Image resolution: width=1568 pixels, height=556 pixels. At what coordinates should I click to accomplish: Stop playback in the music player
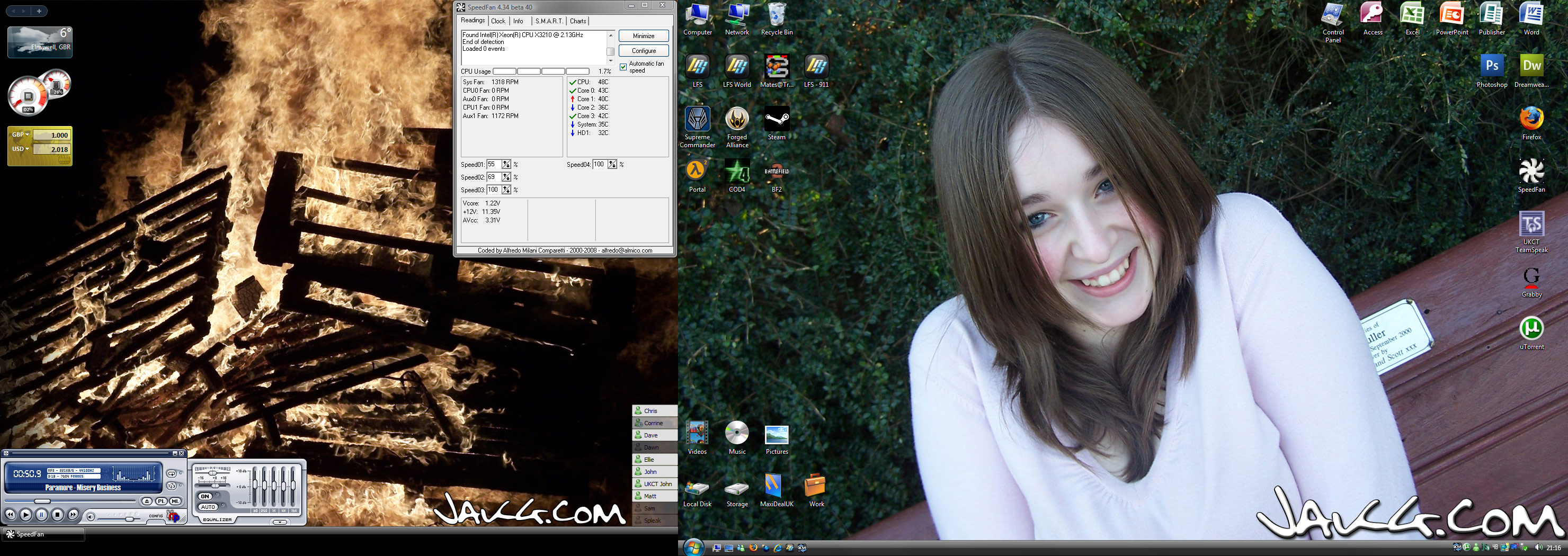pos(57,515)
